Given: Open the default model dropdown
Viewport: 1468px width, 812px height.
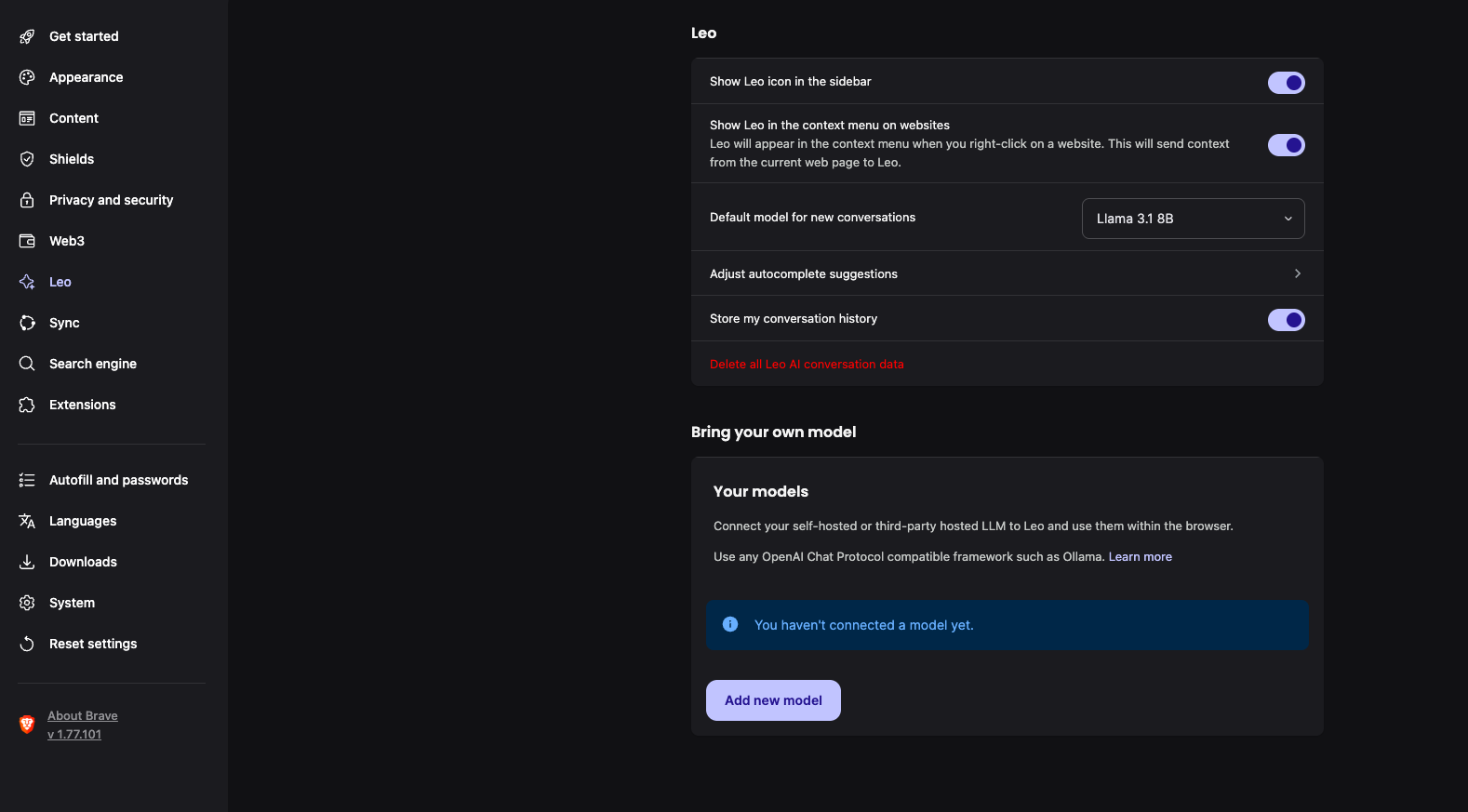Looking at the screenshot, I should pyautogui.click(x=1193, y=219).
